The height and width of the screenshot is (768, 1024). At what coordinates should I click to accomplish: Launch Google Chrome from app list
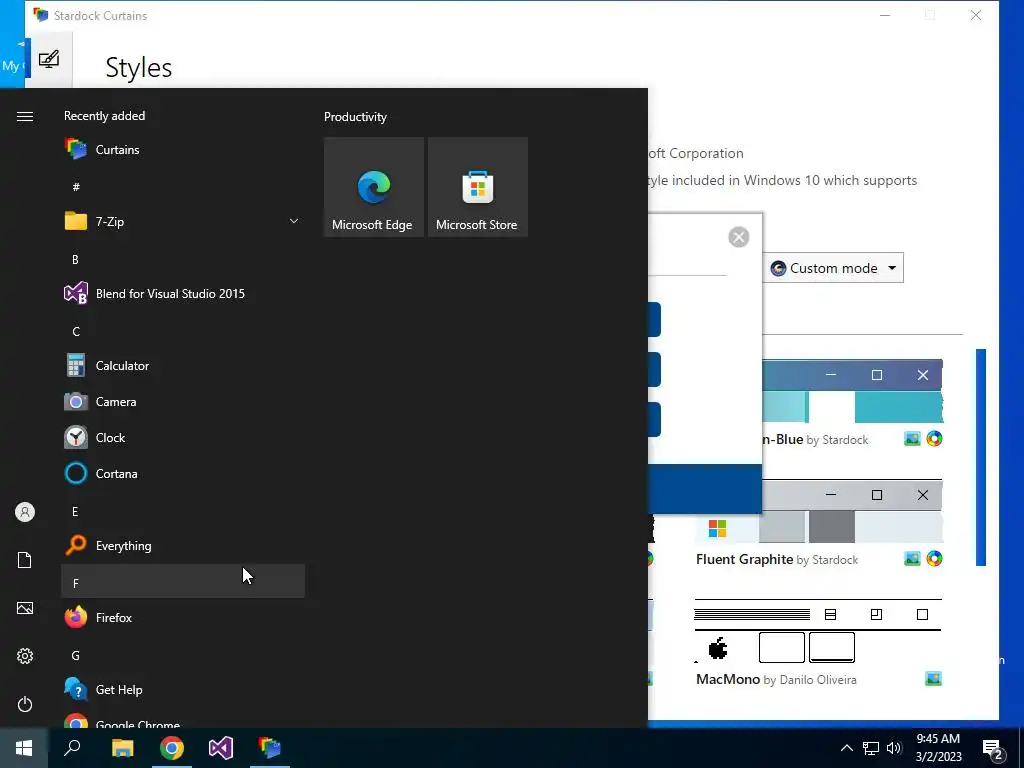click(183, 721)
